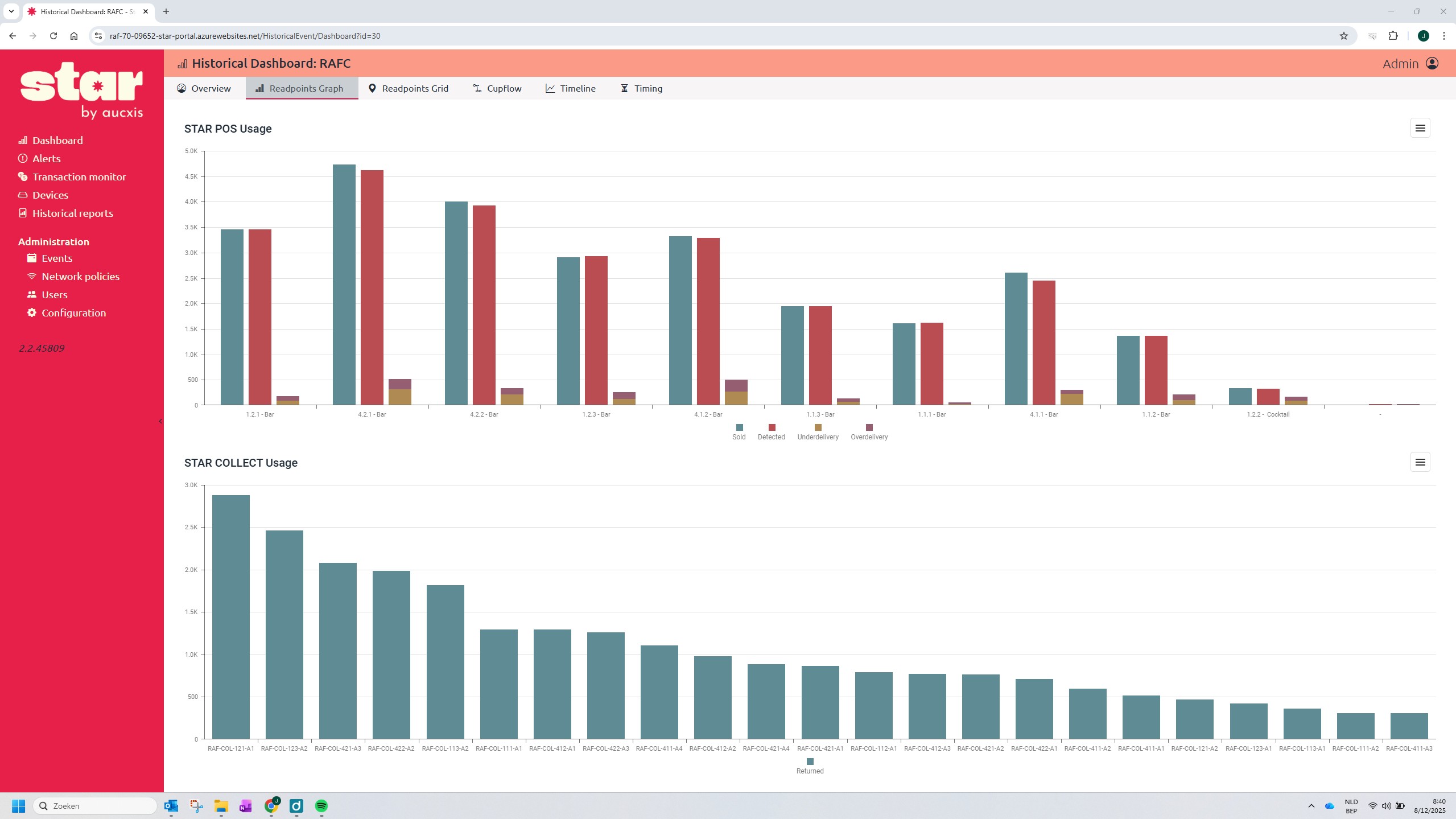Viewport: 1456px width, 819px height.
Task: Toggle the Returned legend color swatch
Action: 810,762
